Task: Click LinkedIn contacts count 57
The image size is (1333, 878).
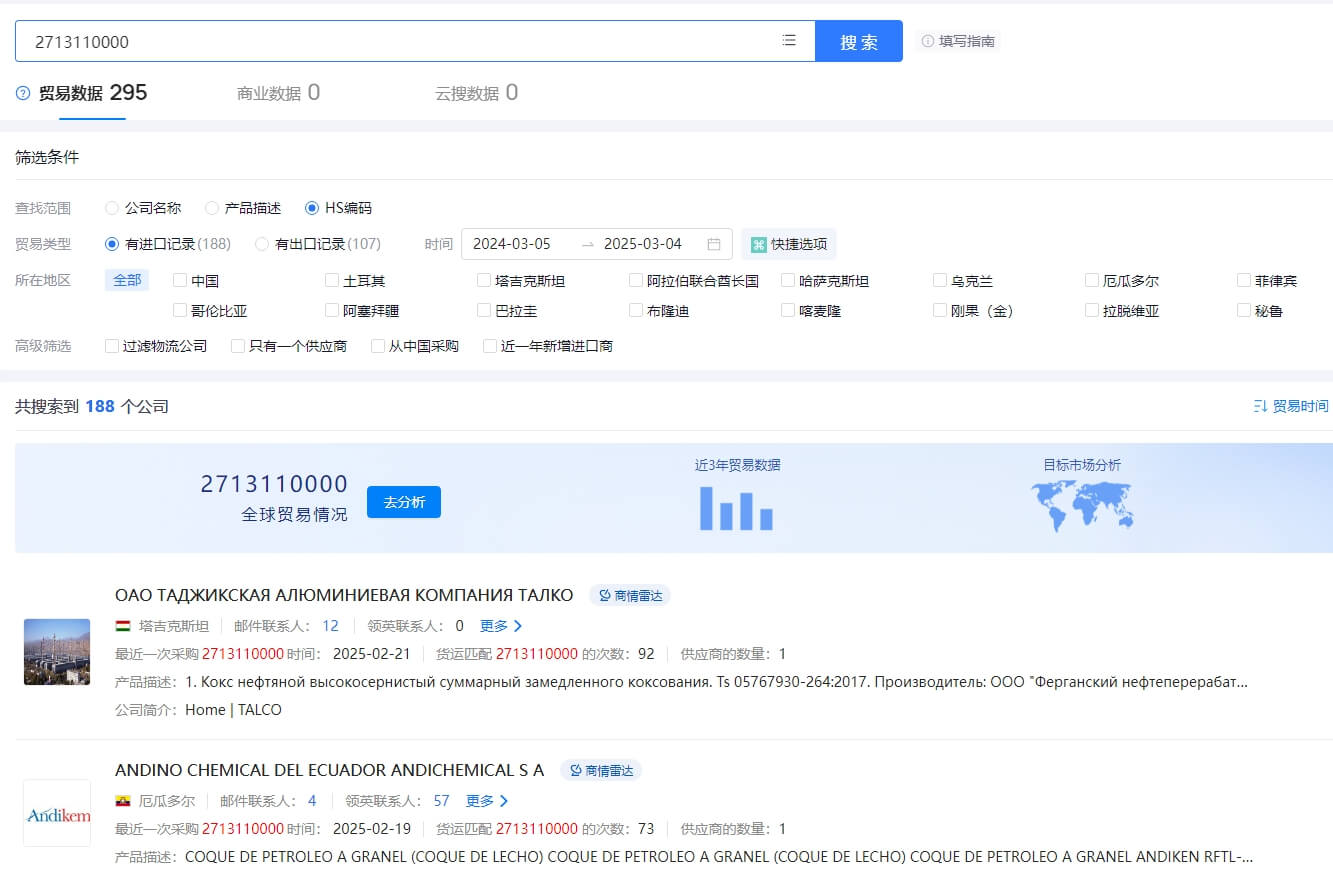Action: (441, 801)
